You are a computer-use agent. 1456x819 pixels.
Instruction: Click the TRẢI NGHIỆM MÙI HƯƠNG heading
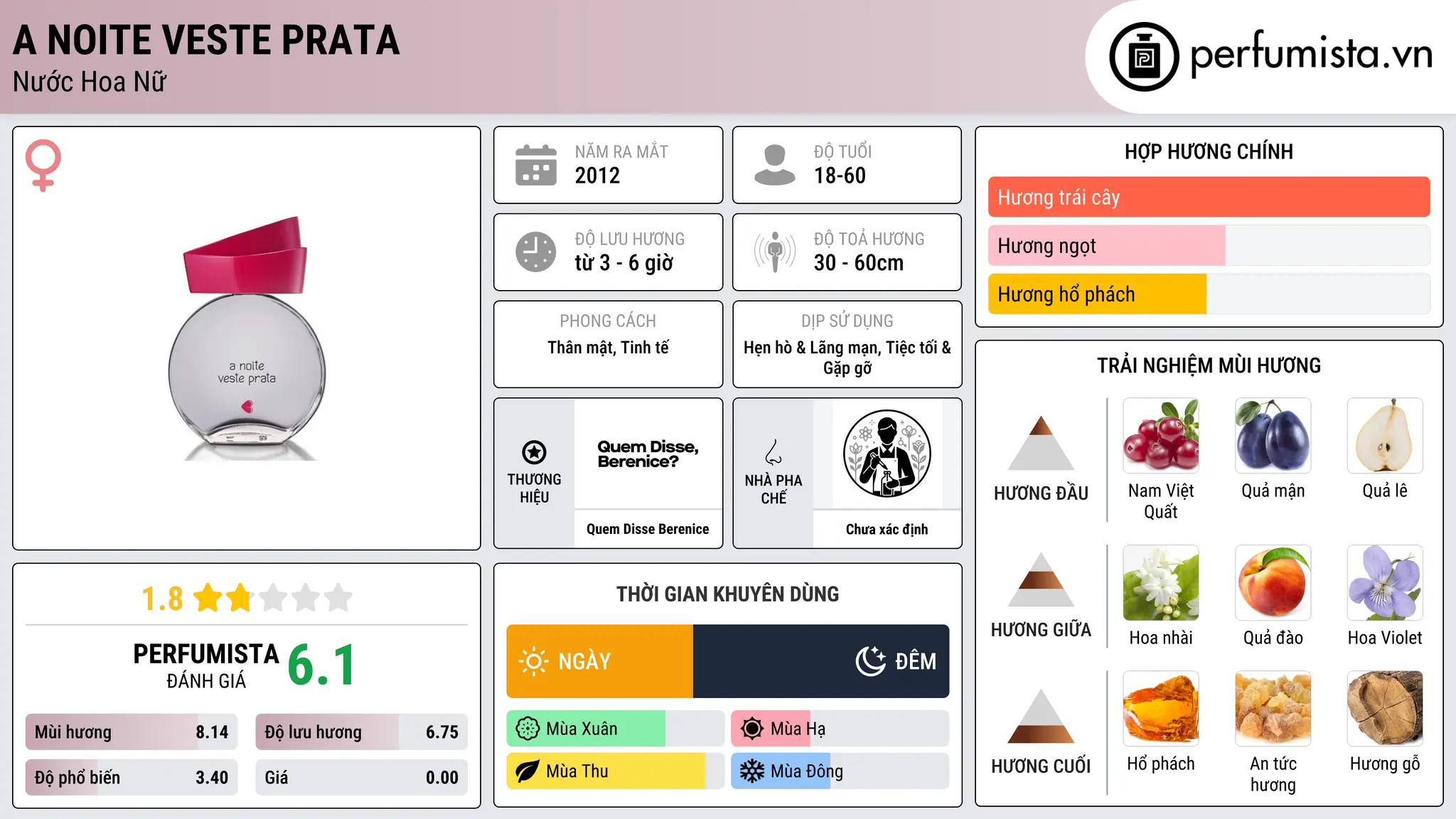1209,365
